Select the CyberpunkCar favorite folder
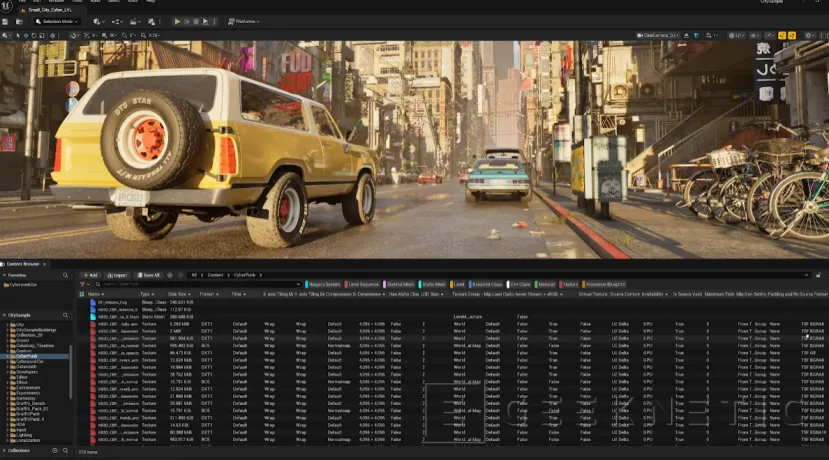 [x=23, y=285]
